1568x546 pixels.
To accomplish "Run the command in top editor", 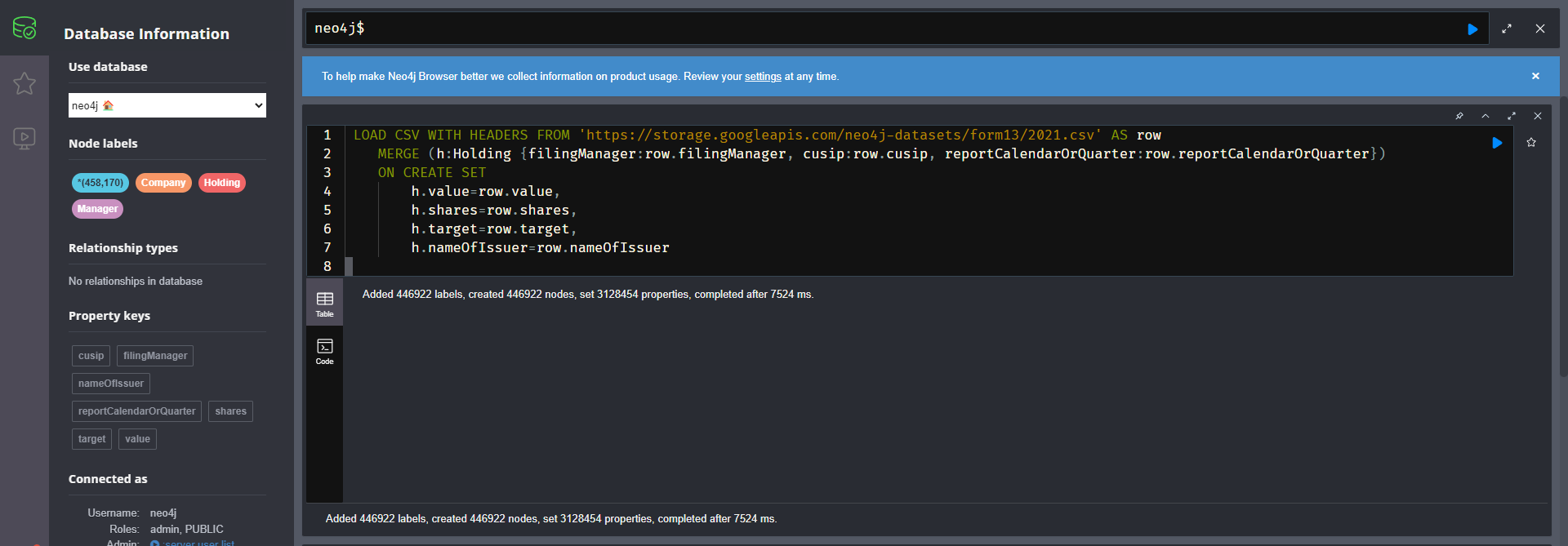I will point(1472,29).
